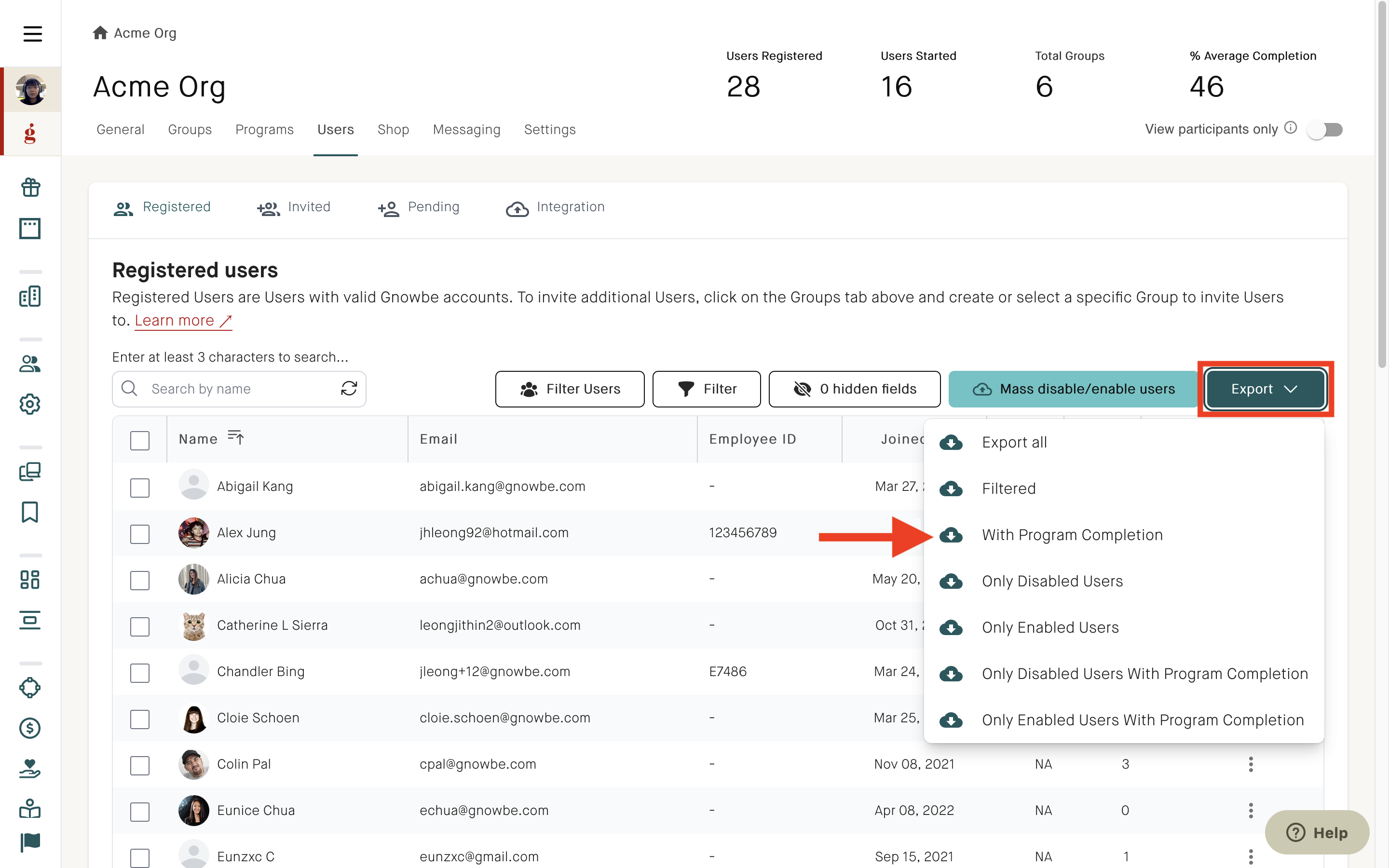Open the settings gear sidebar icon
Screen dimensions: 1389x868
(x=30, y=404)
